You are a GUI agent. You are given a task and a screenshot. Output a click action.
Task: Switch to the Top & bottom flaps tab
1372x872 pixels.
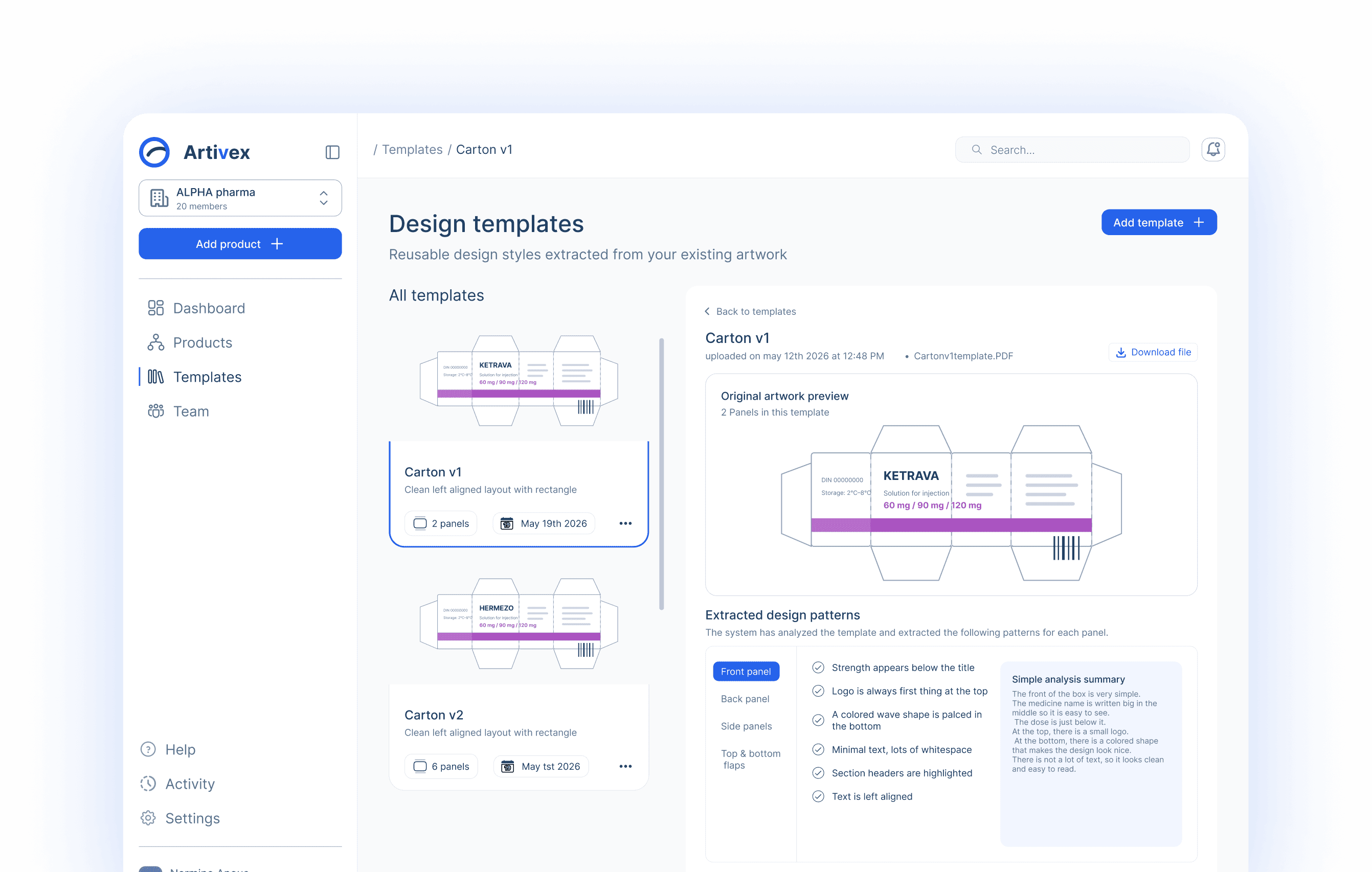pos(750,759)
